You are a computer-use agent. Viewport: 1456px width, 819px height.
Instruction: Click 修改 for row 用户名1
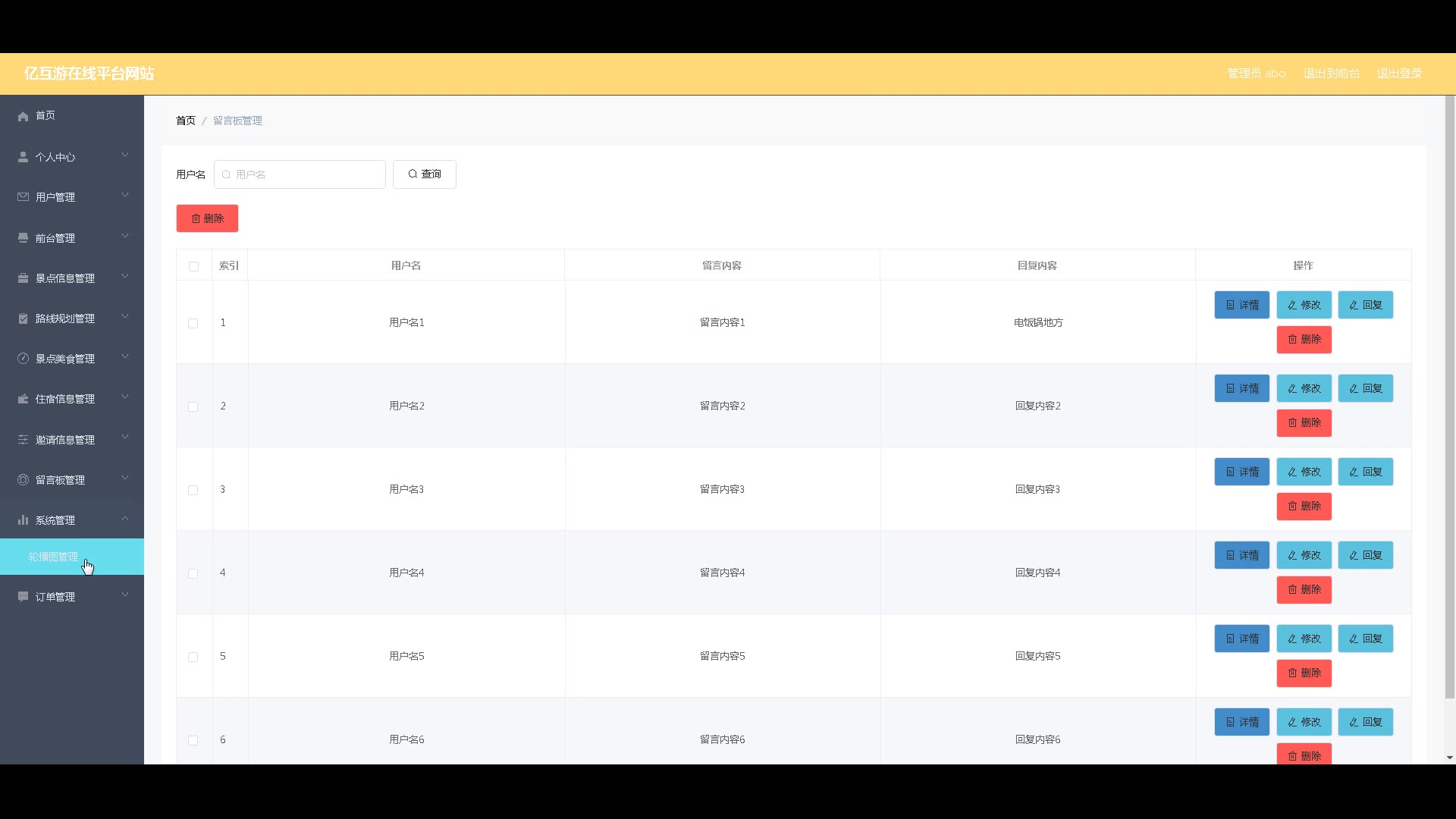pyautogui.click(x=1304, y=305)
